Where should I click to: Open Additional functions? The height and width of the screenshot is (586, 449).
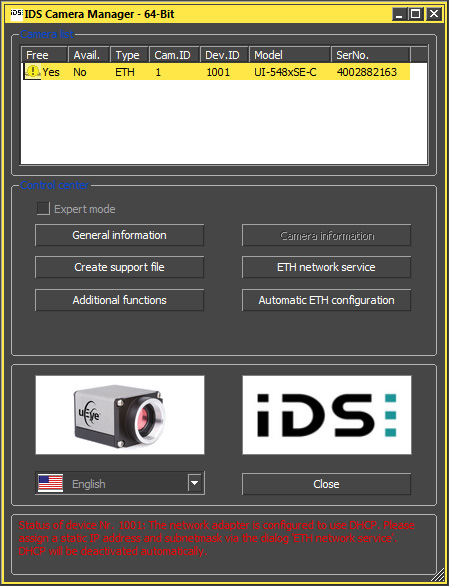click(x=119, y=300)
